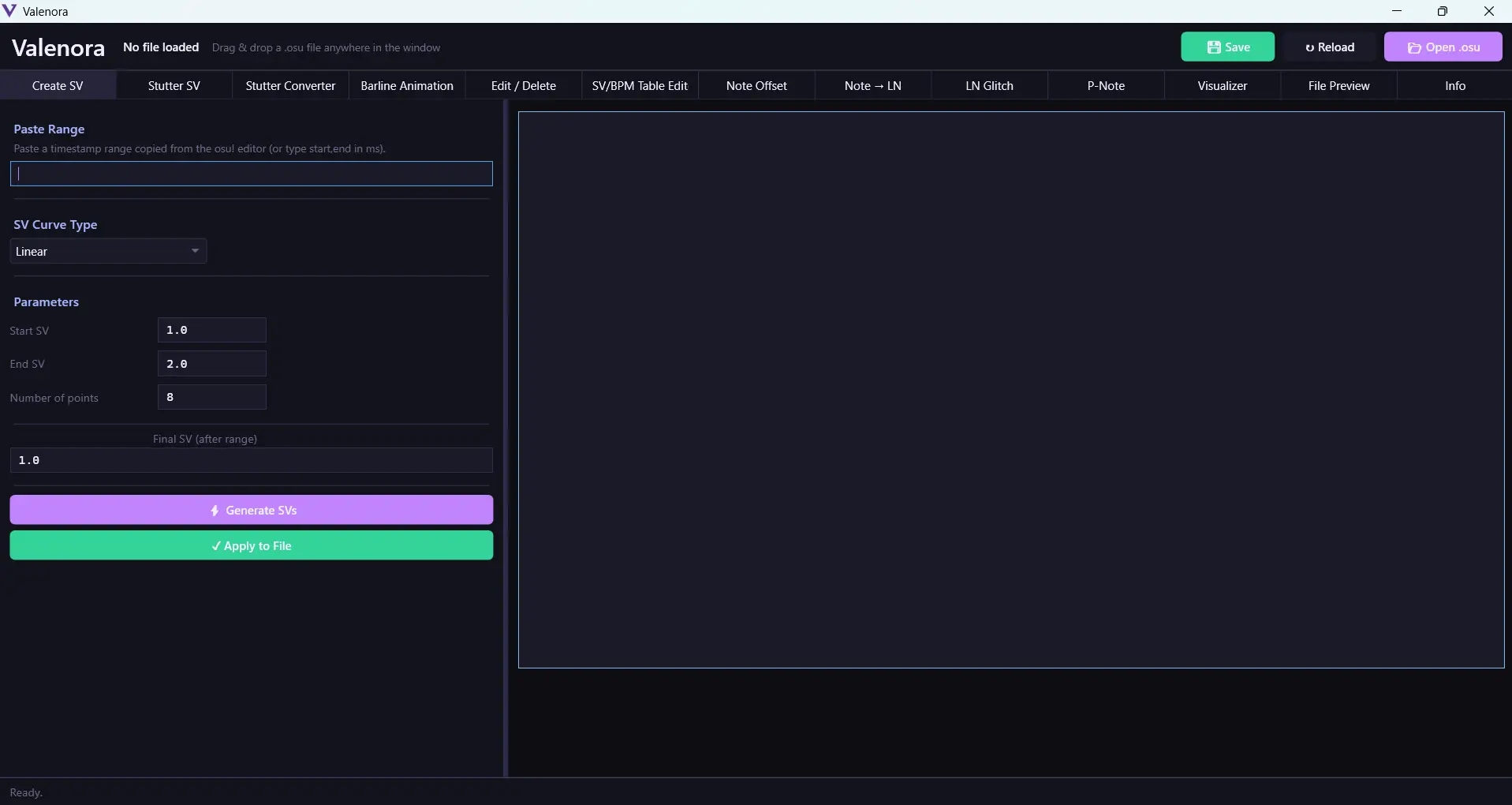Click the 'Paste Range' section heading

(x=49, y=129)
